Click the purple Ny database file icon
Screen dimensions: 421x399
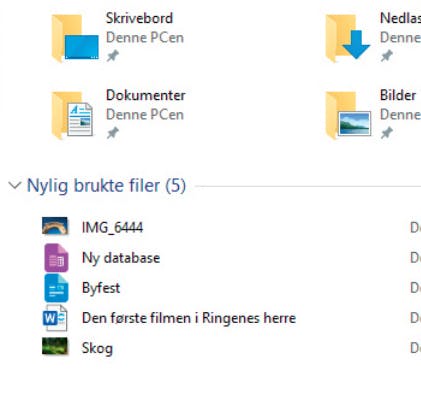56,258
